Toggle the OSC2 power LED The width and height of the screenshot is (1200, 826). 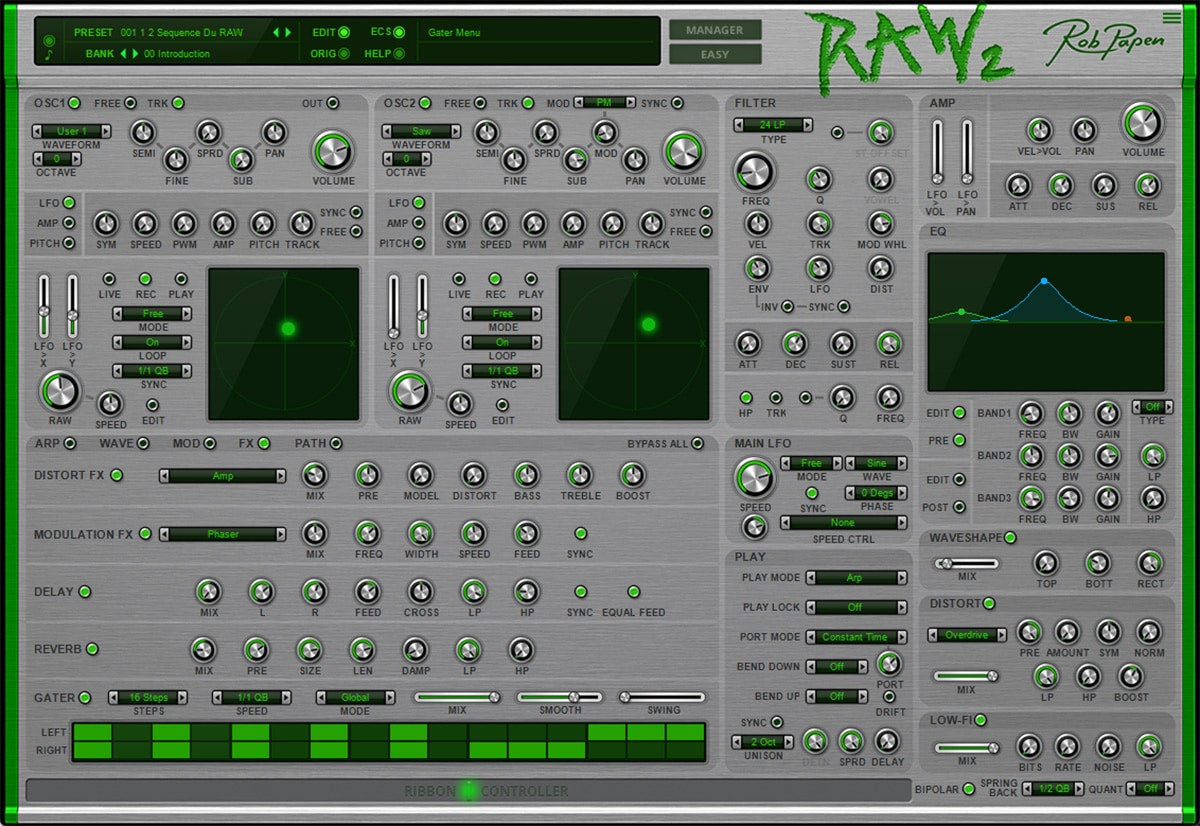(425, 103)
